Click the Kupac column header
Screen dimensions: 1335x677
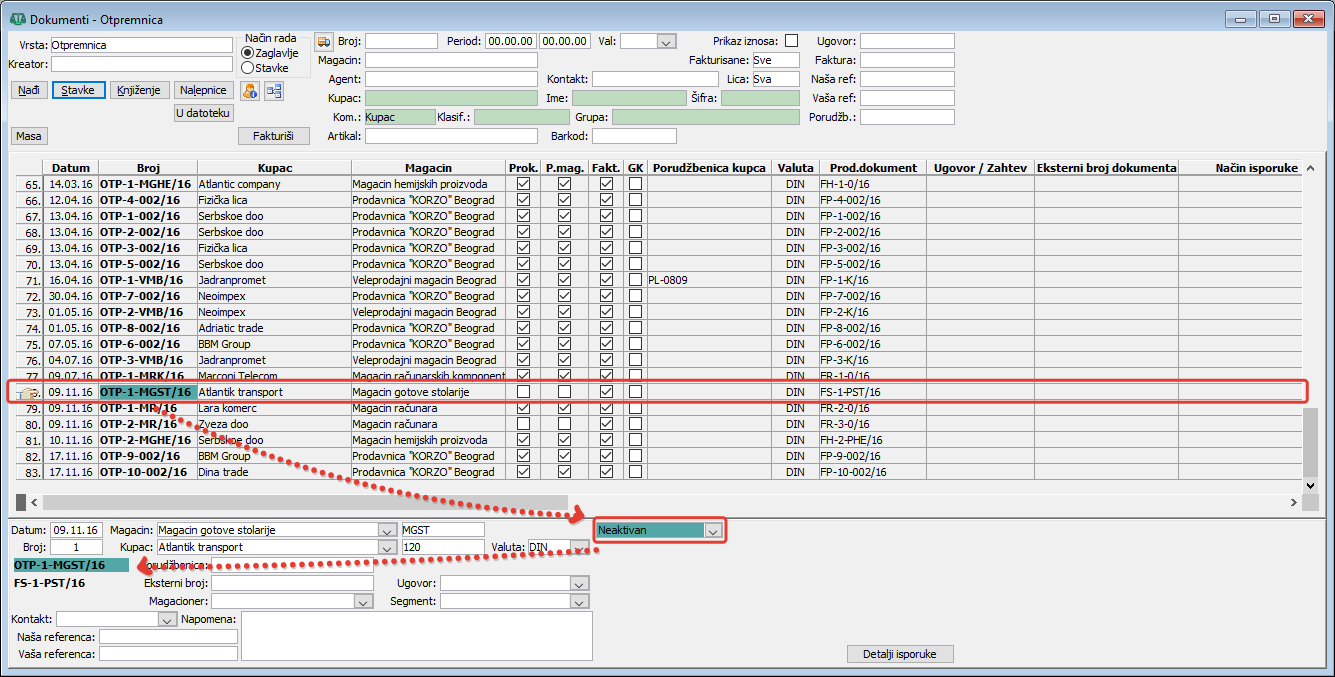[x=274, y=168]
